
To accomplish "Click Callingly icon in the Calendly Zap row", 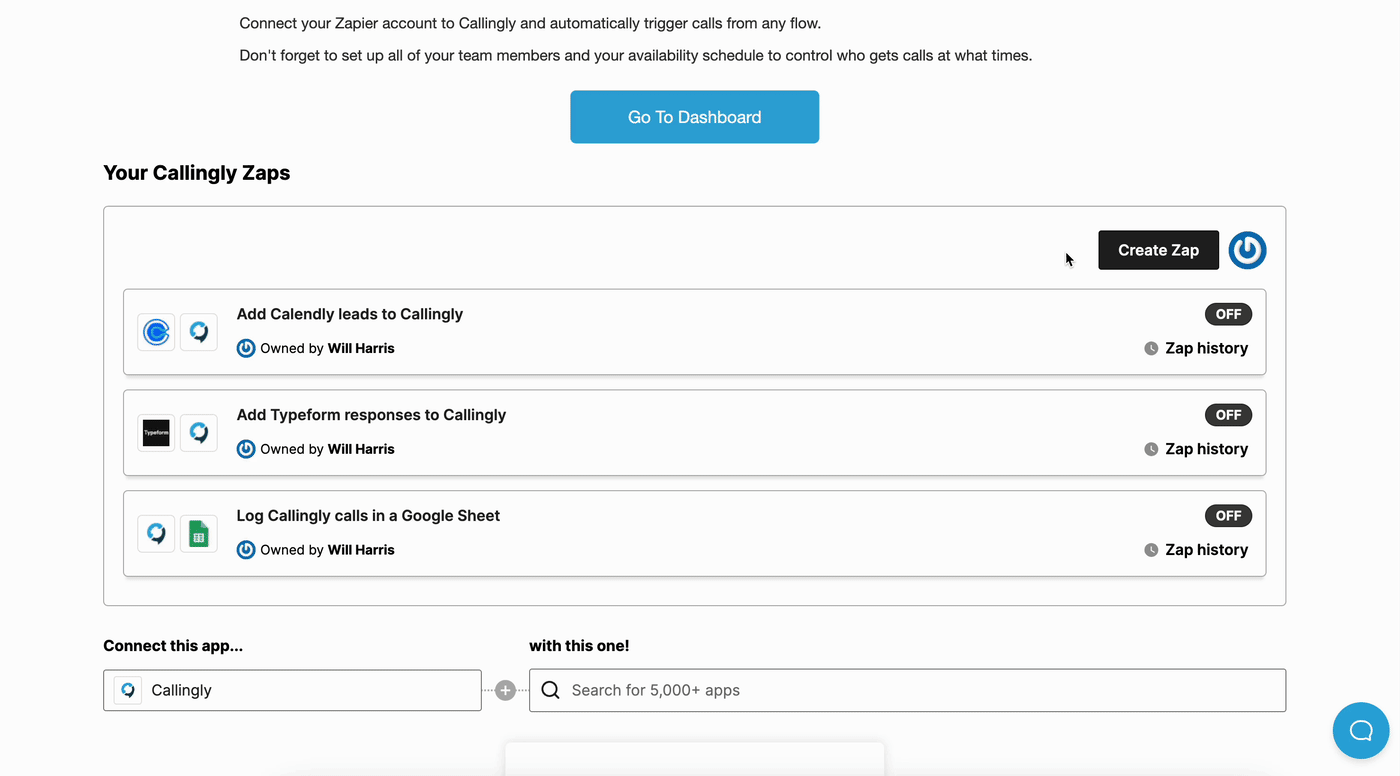I will point(198,332).
